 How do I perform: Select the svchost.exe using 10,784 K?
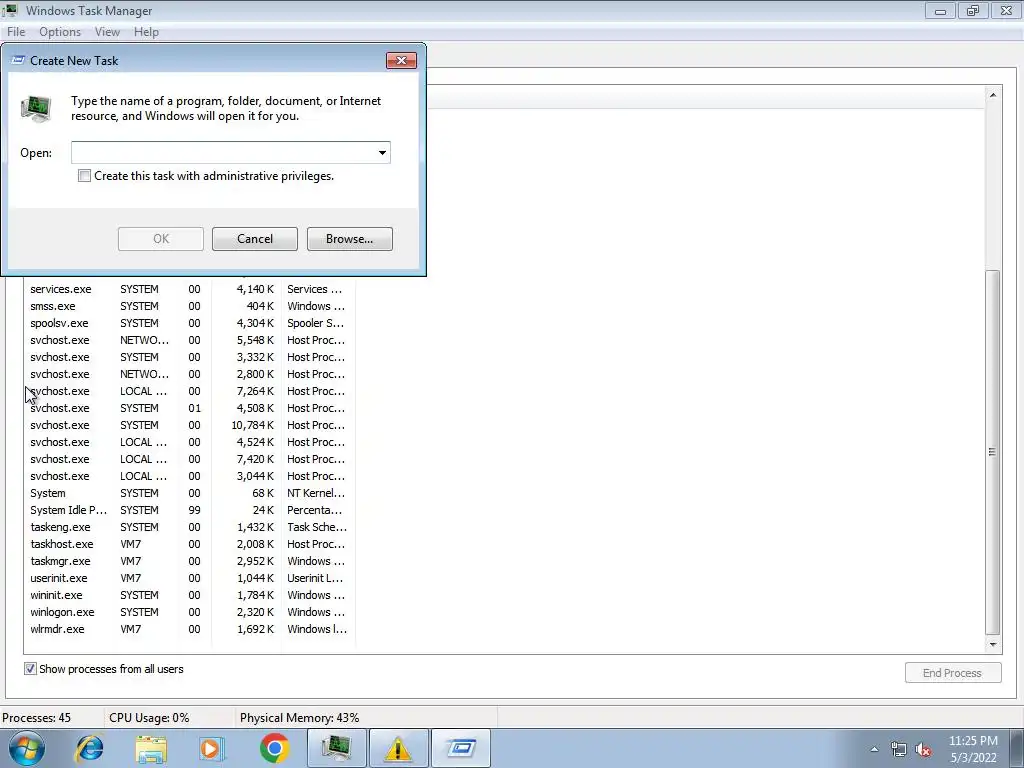click(x=189, y=425)
